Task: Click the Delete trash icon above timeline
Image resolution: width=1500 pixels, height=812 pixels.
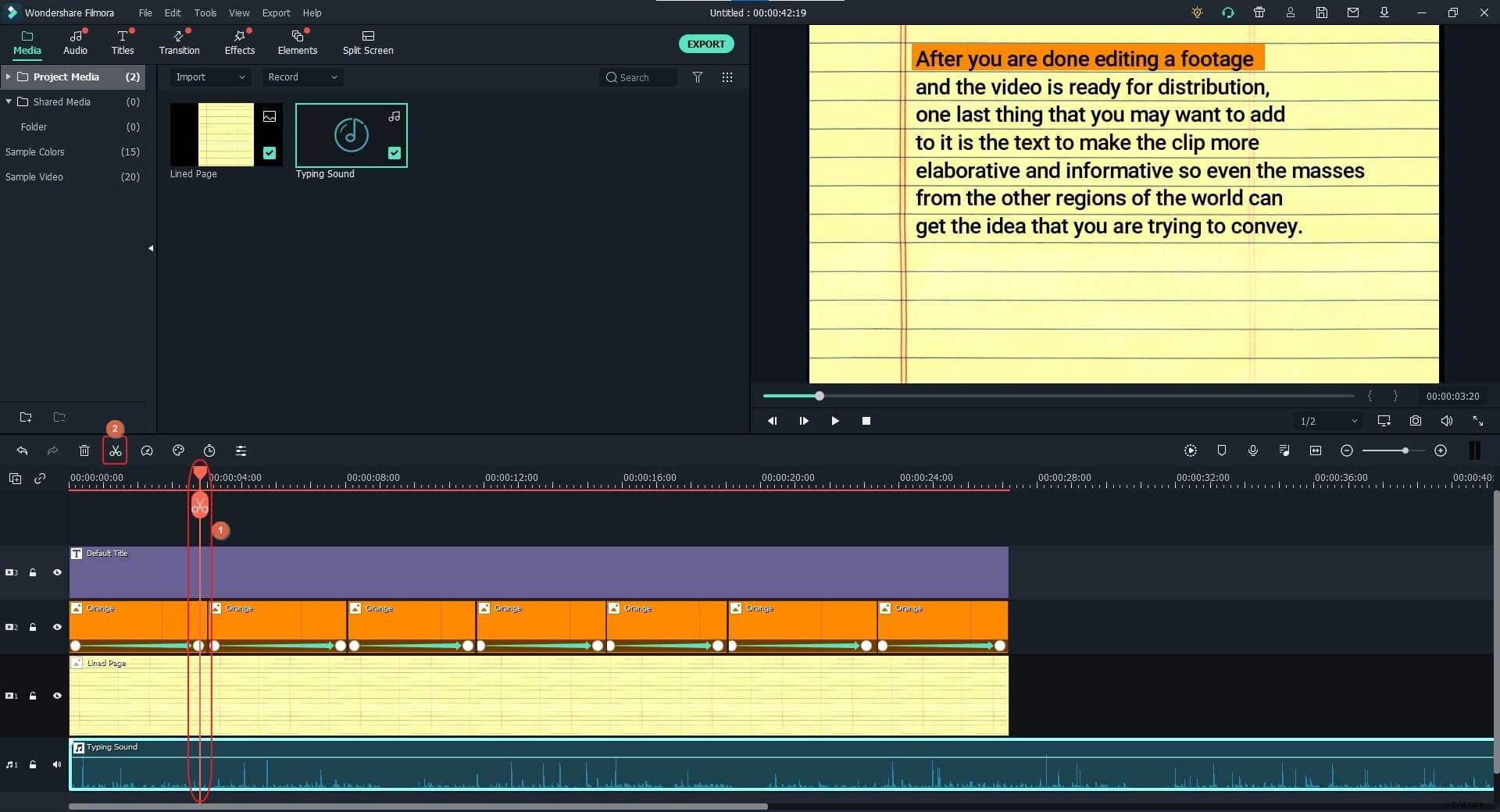Action: [x=84, y=451]
